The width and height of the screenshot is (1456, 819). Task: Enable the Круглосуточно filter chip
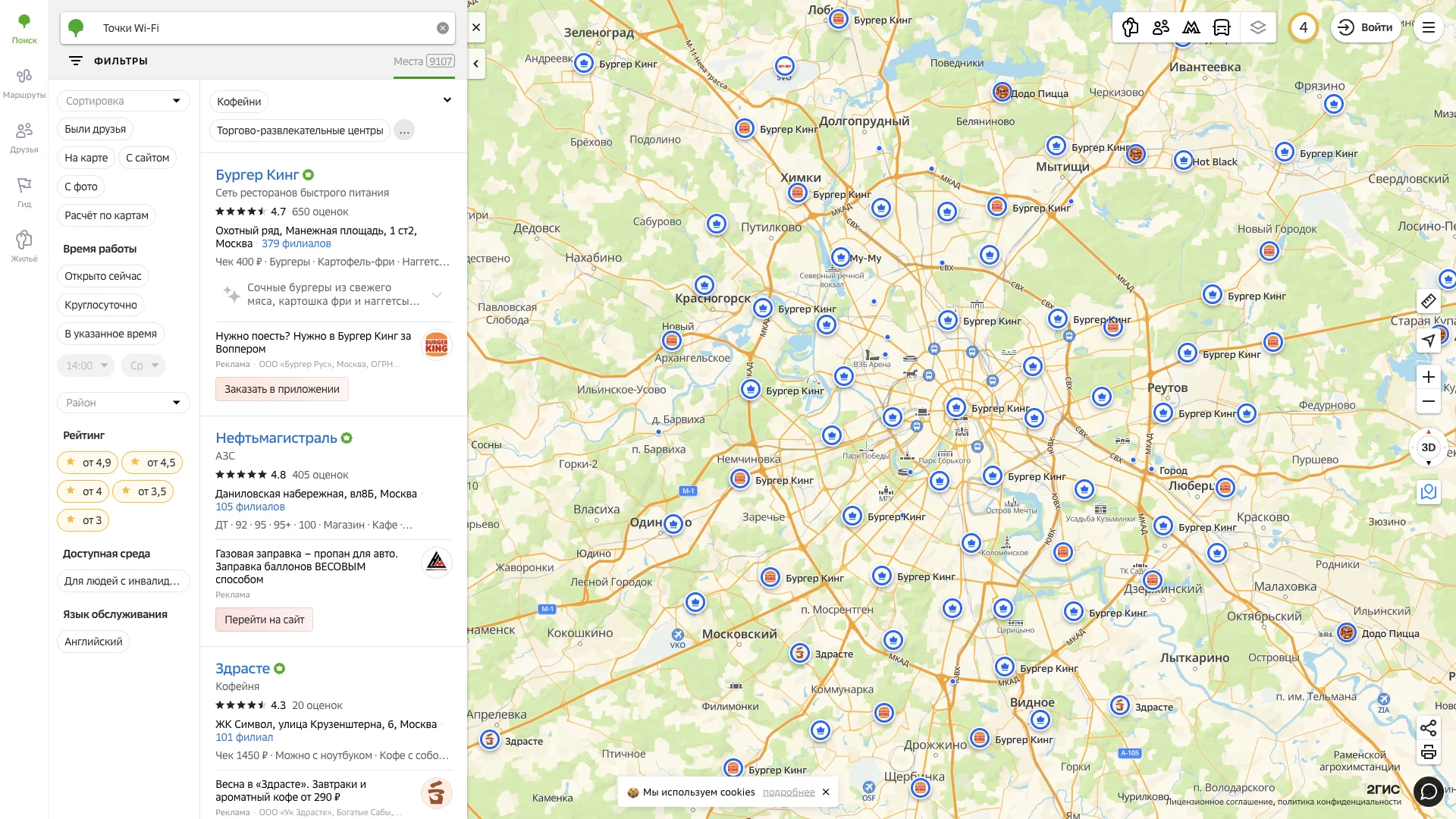(x=101, y=305)
